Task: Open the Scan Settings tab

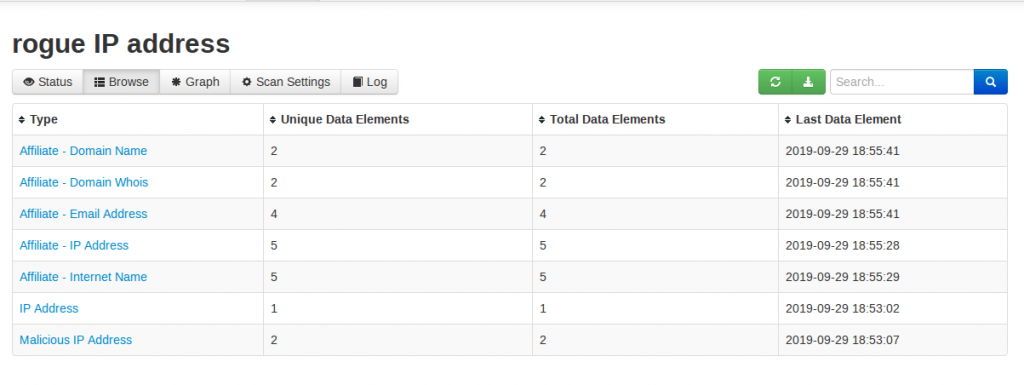Action: (286, 82)
